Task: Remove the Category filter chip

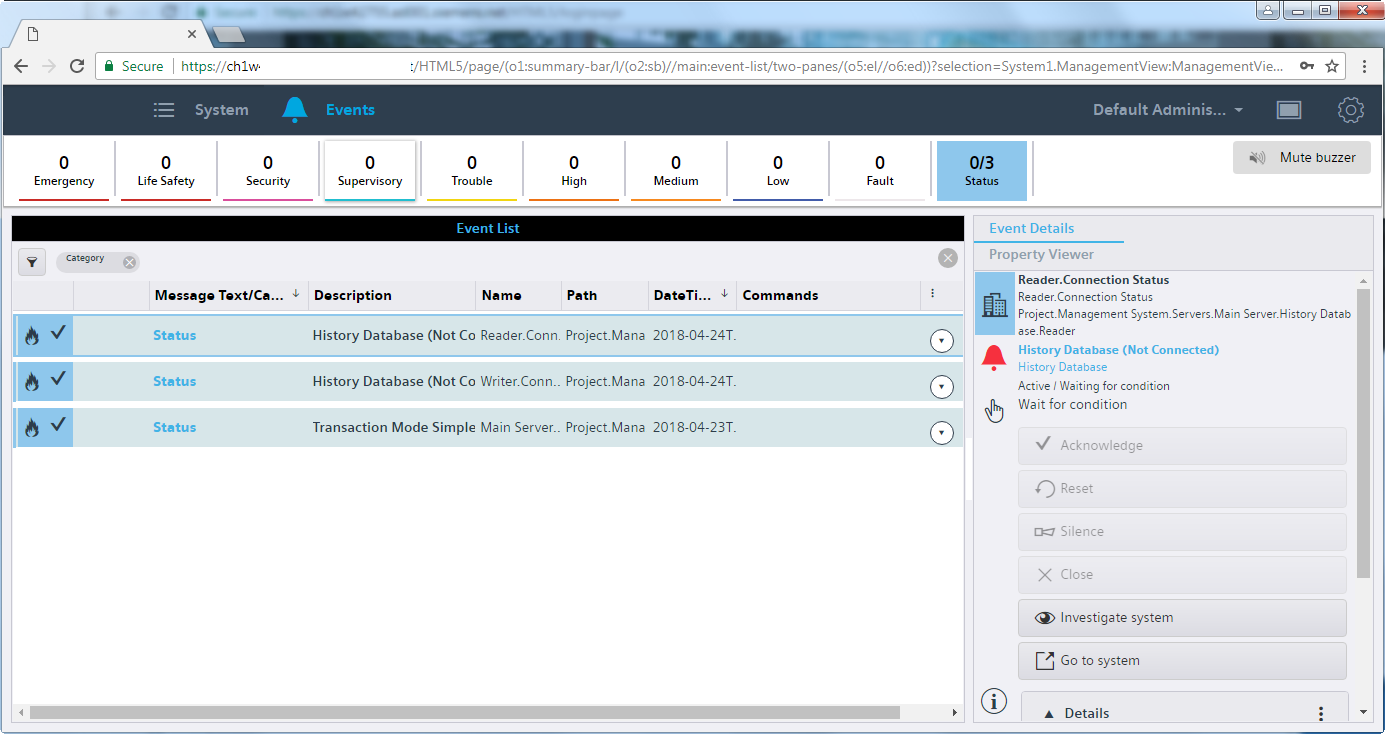Action: coord(129,262)
